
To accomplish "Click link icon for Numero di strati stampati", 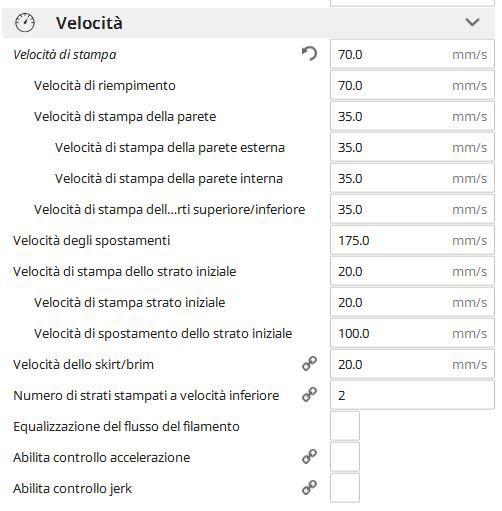I will pyautogui.click(x=309, y=395).
